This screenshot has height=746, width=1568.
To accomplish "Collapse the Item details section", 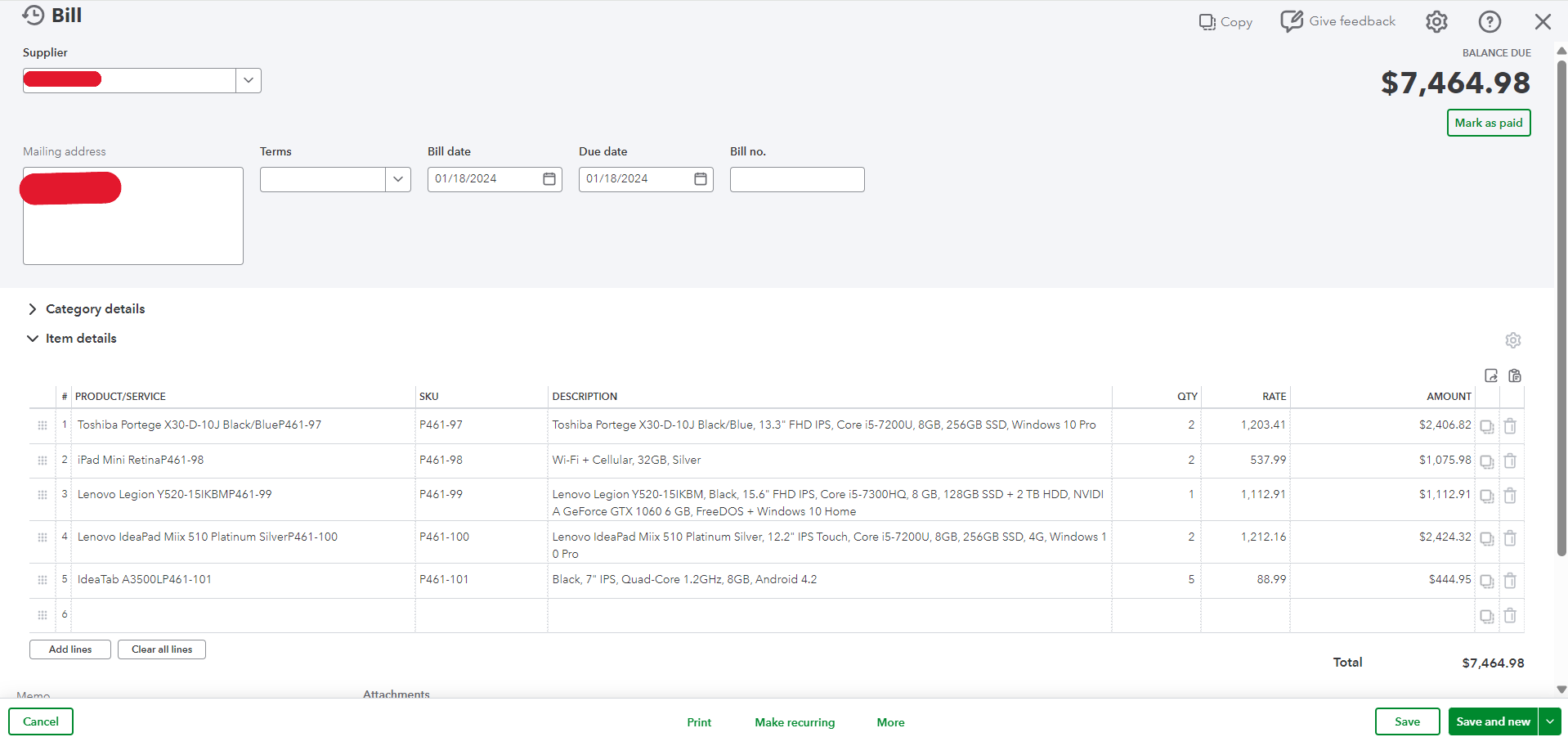I will point(33,339).
